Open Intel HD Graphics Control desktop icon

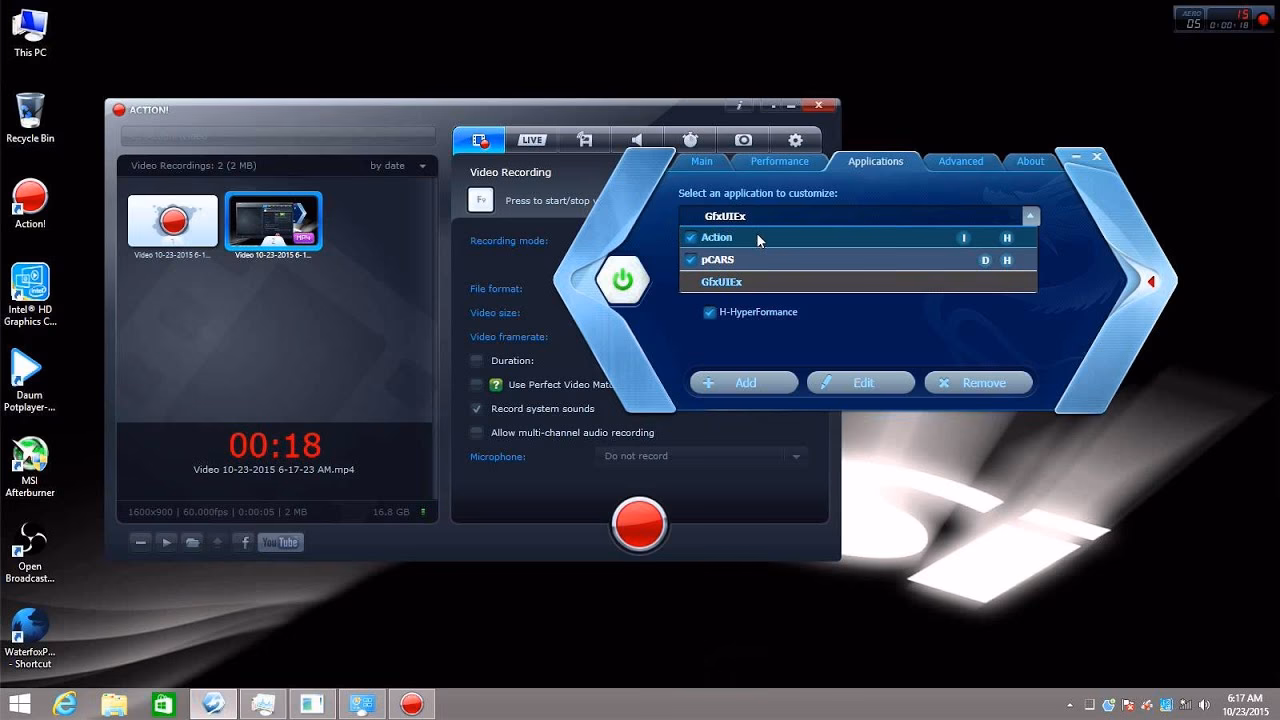[30, 295]
